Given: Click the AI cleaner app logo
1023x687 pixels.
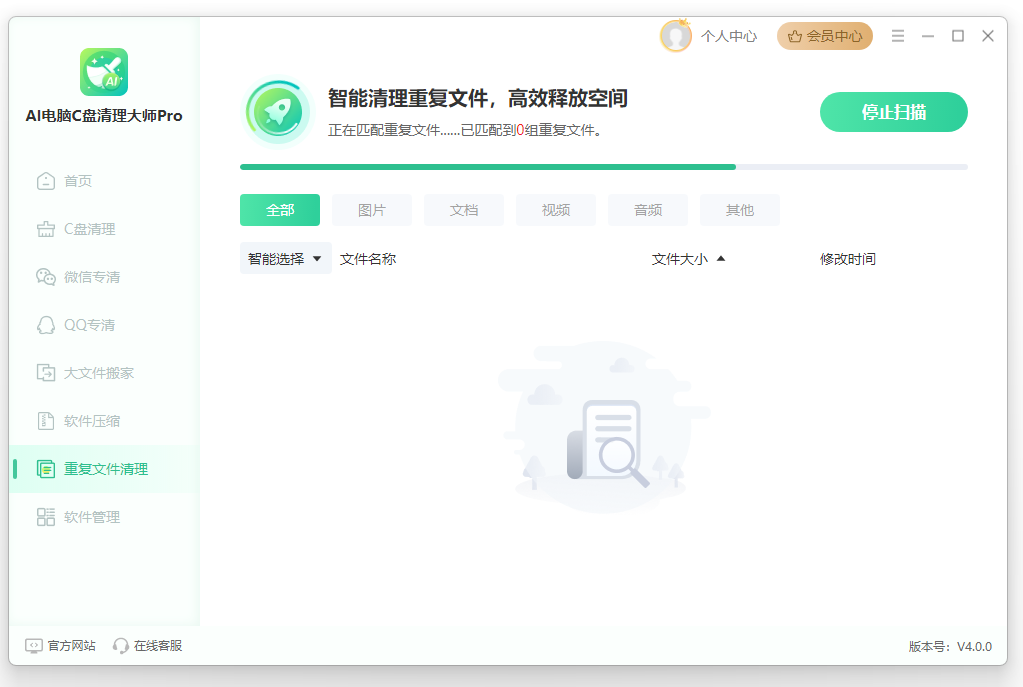Looking at the screenshot, I should [x=104, y=72].
